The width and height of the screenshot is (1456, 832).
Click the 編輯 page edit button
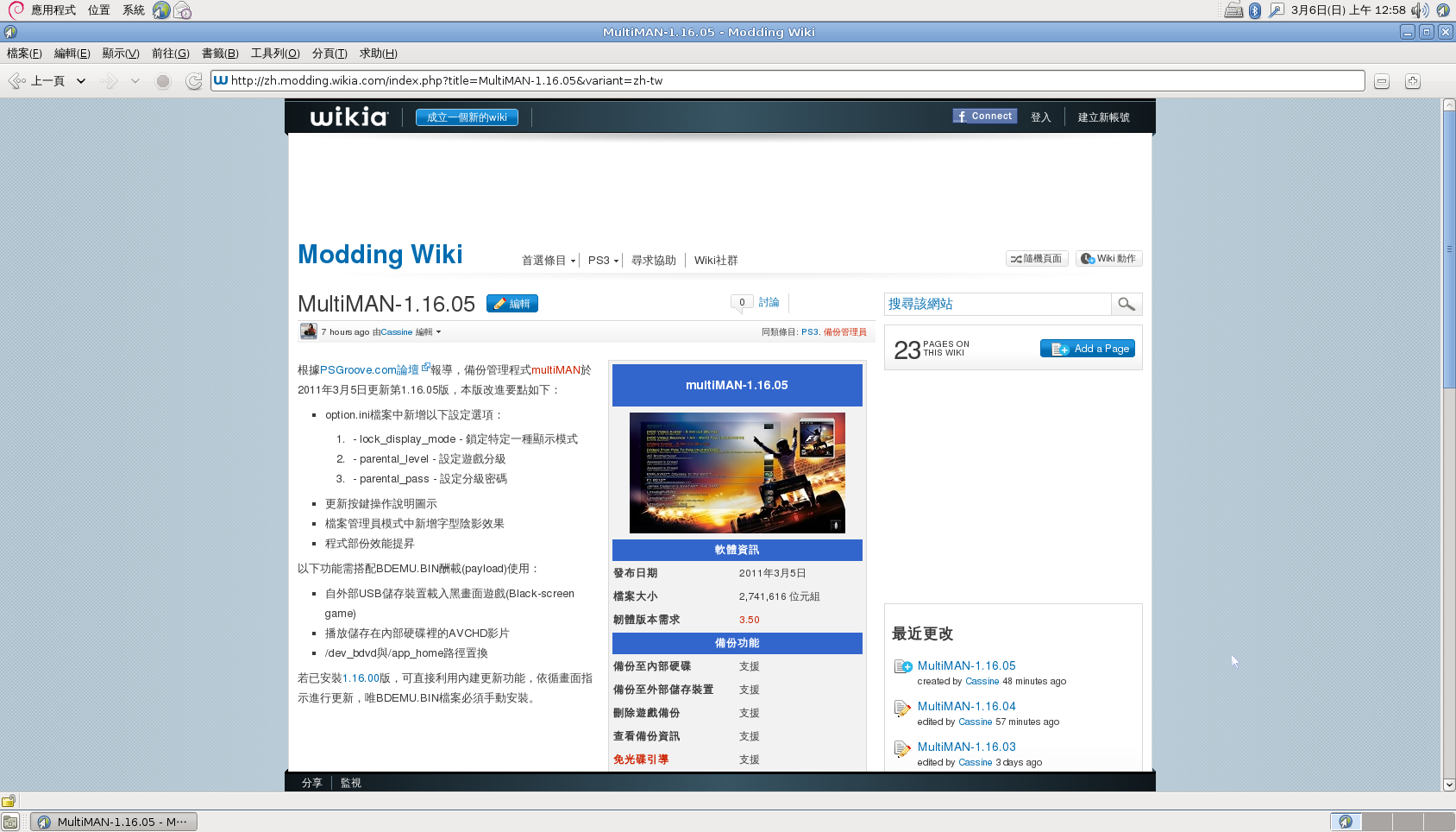pos(512,304)
